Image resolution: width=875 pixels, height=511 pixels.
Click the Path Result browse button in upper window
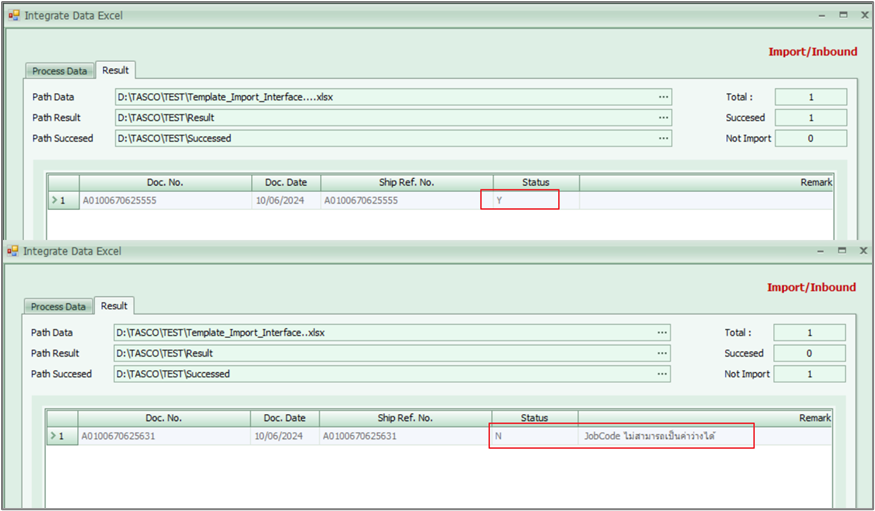[x=662, y=118]
